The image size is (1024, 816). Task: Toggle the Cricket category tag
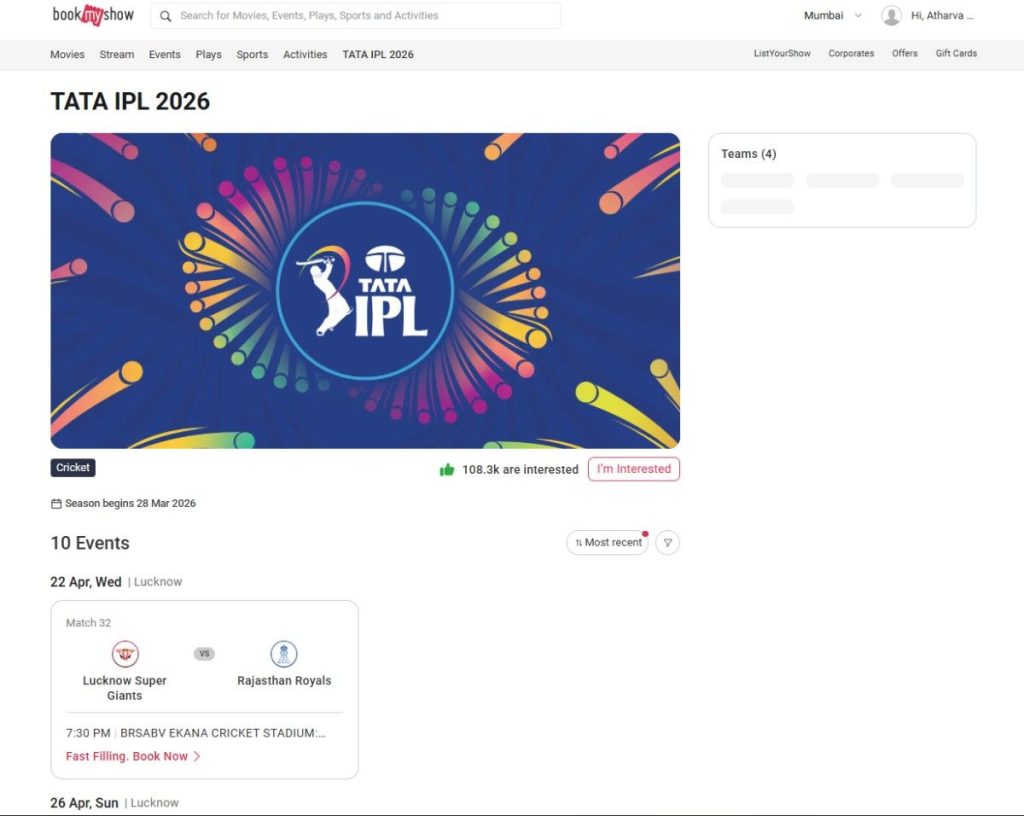pos(72,467)
